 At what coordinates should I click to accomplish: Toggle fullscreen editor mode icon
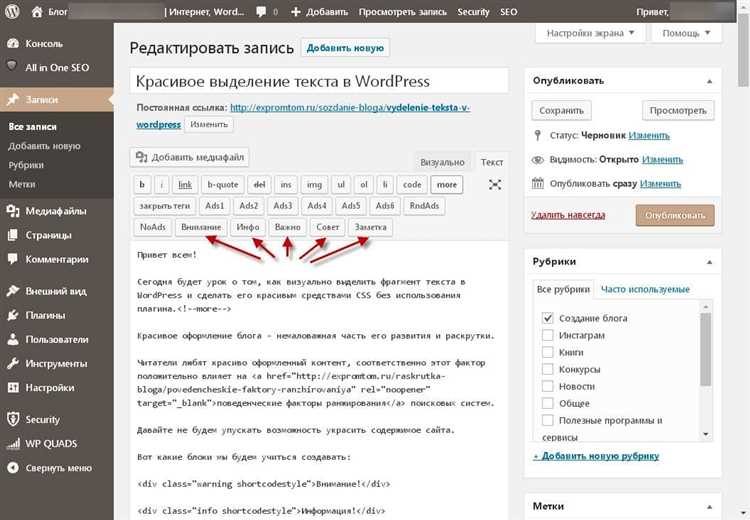[494, 184]
